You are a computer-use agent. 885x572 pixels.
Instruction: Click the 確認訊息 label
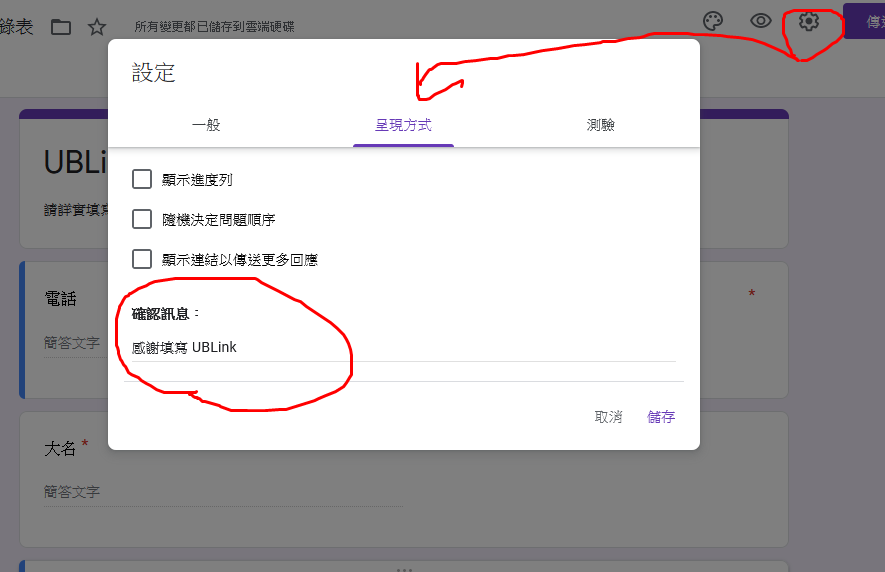tap(165, 313)
